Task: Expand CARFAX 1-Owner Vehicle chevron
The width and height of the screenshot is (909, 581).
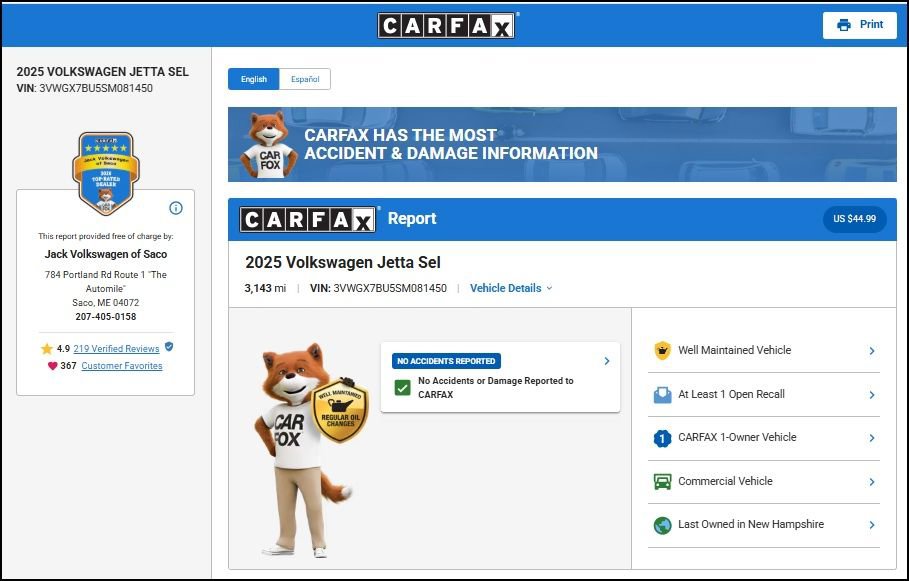Action: click(872, 438)
